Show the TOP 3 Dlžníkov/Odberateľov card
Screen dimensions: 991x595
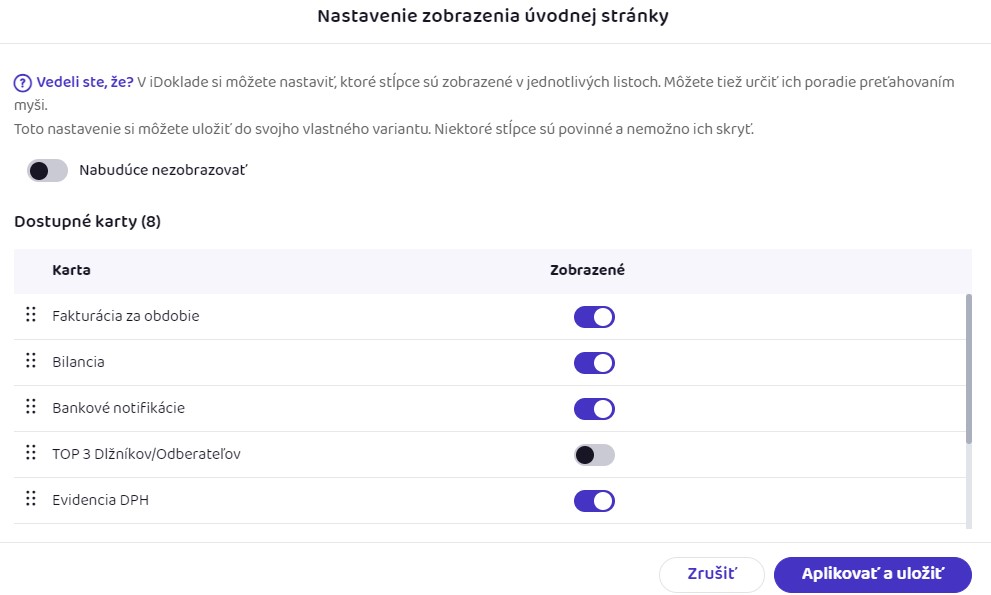(594, 455)
